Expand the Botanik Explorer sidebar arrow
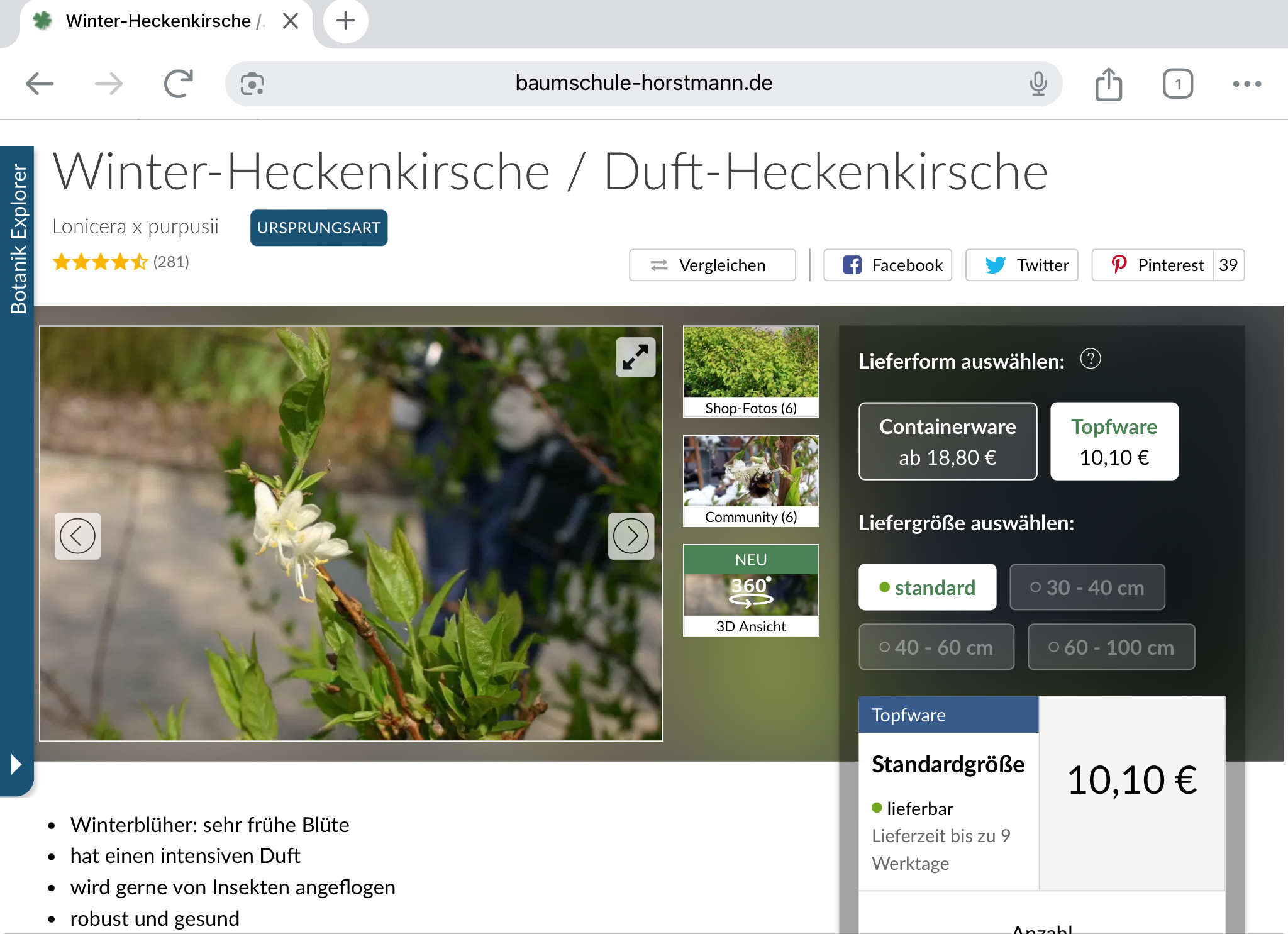The width and height of the screenshot is (1288, 934). pyautogui.click(x=16, y=764)
